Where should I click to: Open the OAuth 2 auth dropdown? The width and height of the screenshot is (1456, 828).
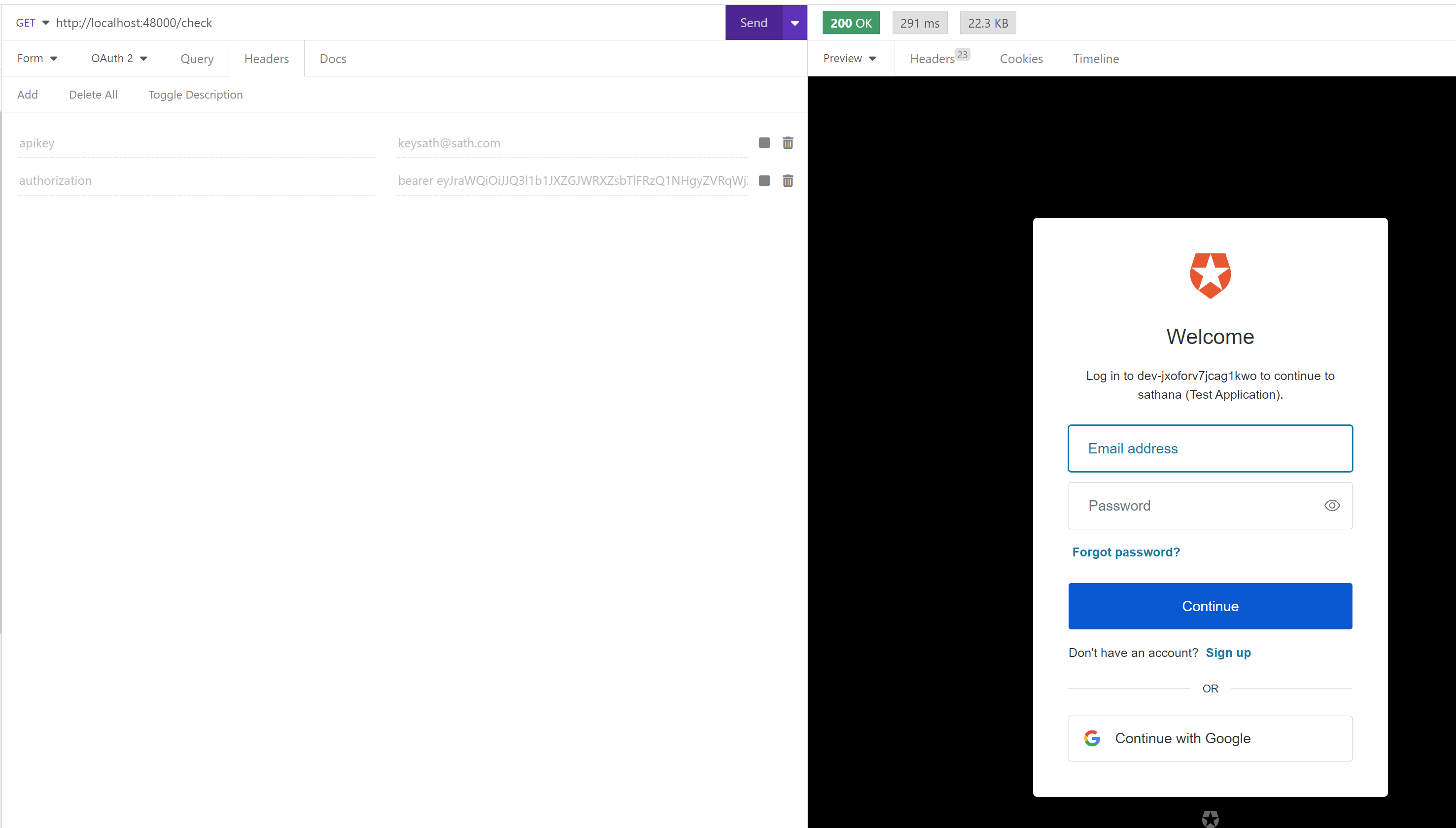coord(119,59)
